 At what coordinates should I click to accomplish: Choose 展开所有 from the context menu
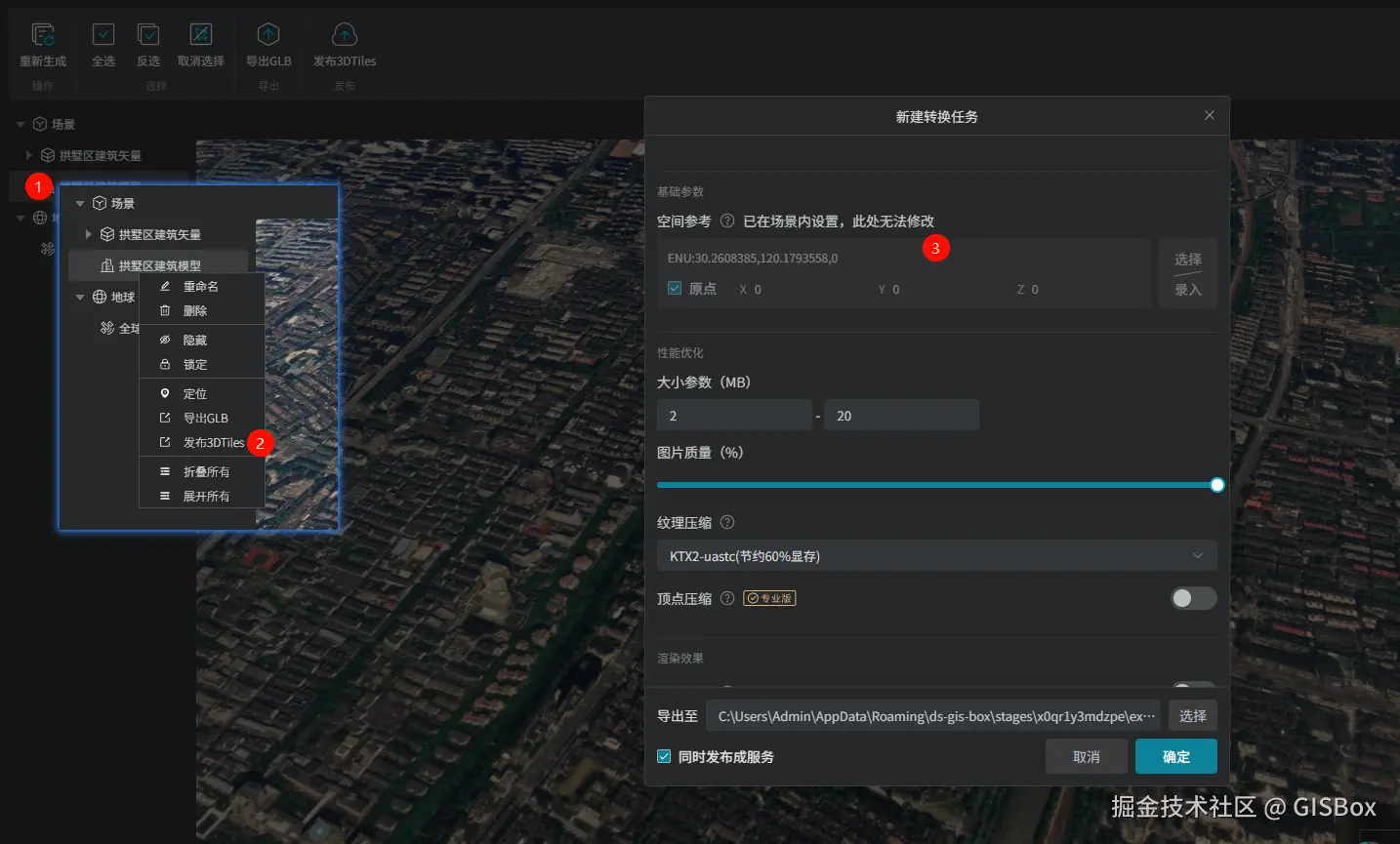coord(202,497)
